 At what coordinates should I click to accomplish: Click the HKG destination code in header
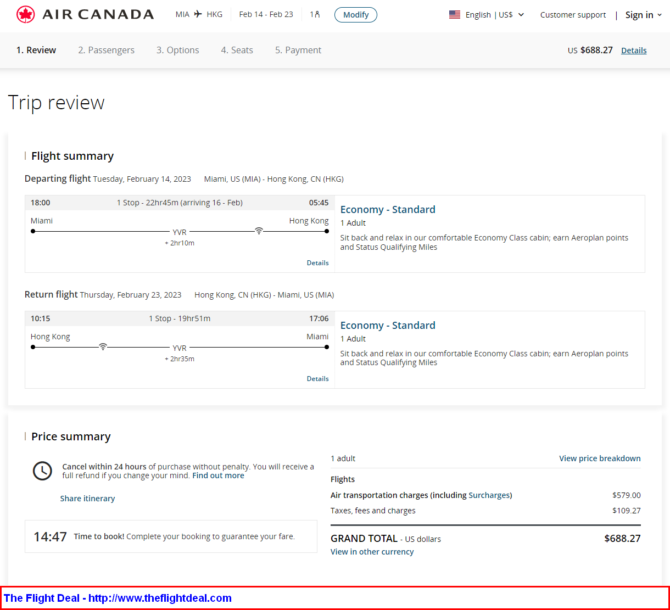[215, 15]
